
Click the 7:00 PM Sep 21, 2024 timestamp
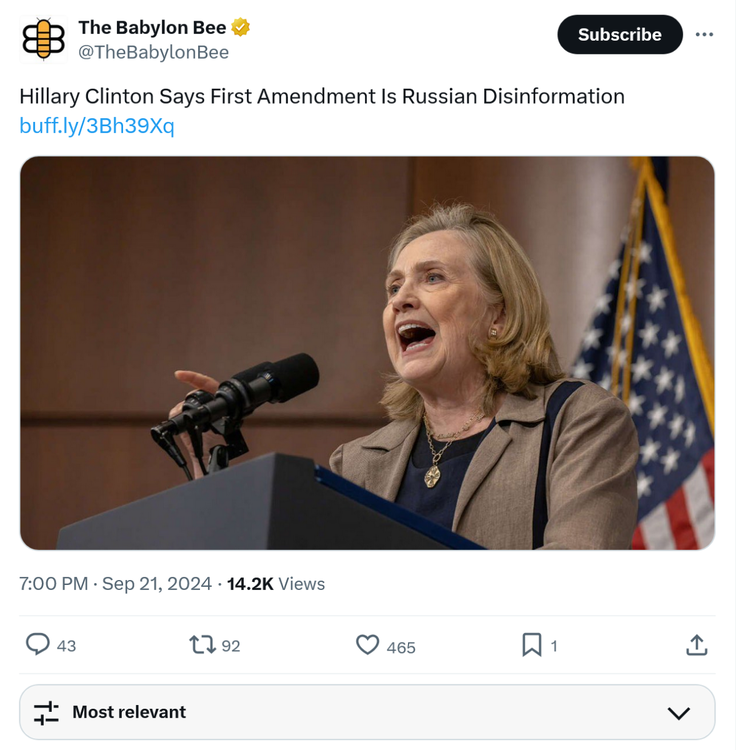click(x=115, y=583)
